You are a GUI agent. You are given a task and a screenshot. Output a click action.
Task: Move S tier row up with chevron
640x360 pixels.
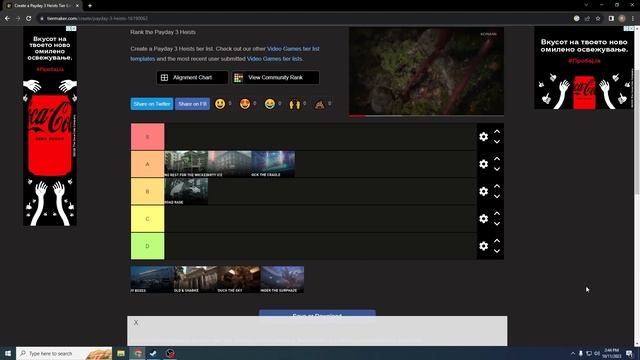coord(497,131)
